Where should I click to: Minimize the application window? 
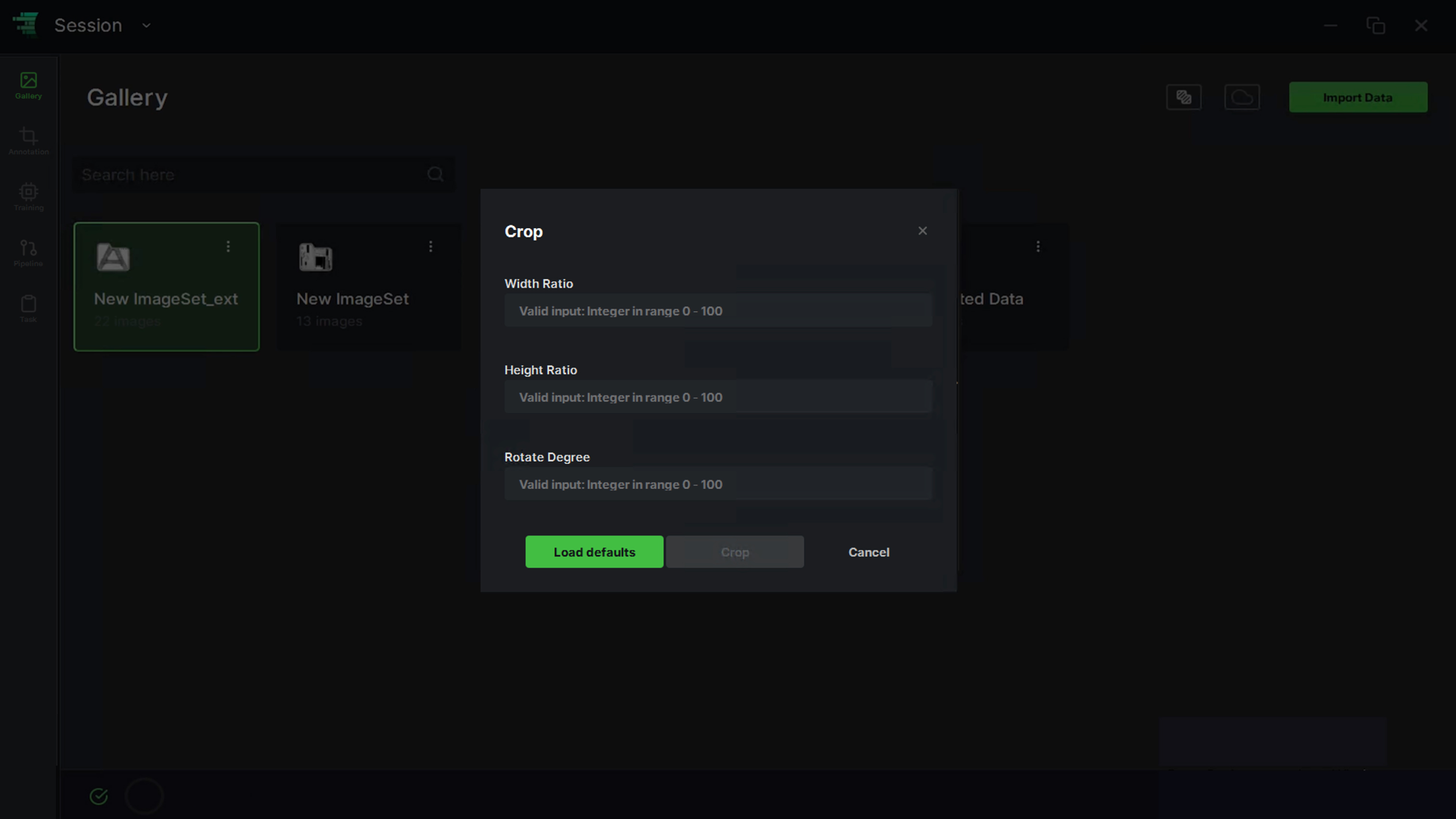coord(1330,26)
